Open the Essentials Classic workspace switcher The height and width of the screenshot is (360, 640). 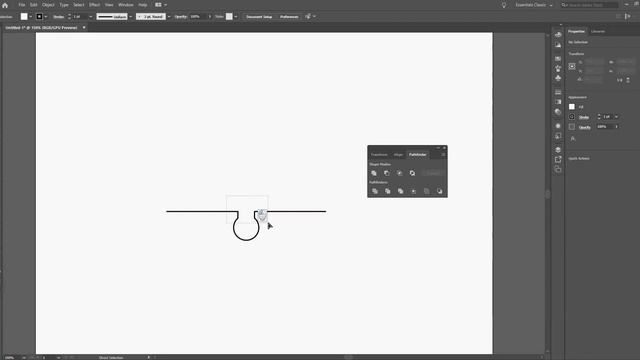click(x=533, y=5)
